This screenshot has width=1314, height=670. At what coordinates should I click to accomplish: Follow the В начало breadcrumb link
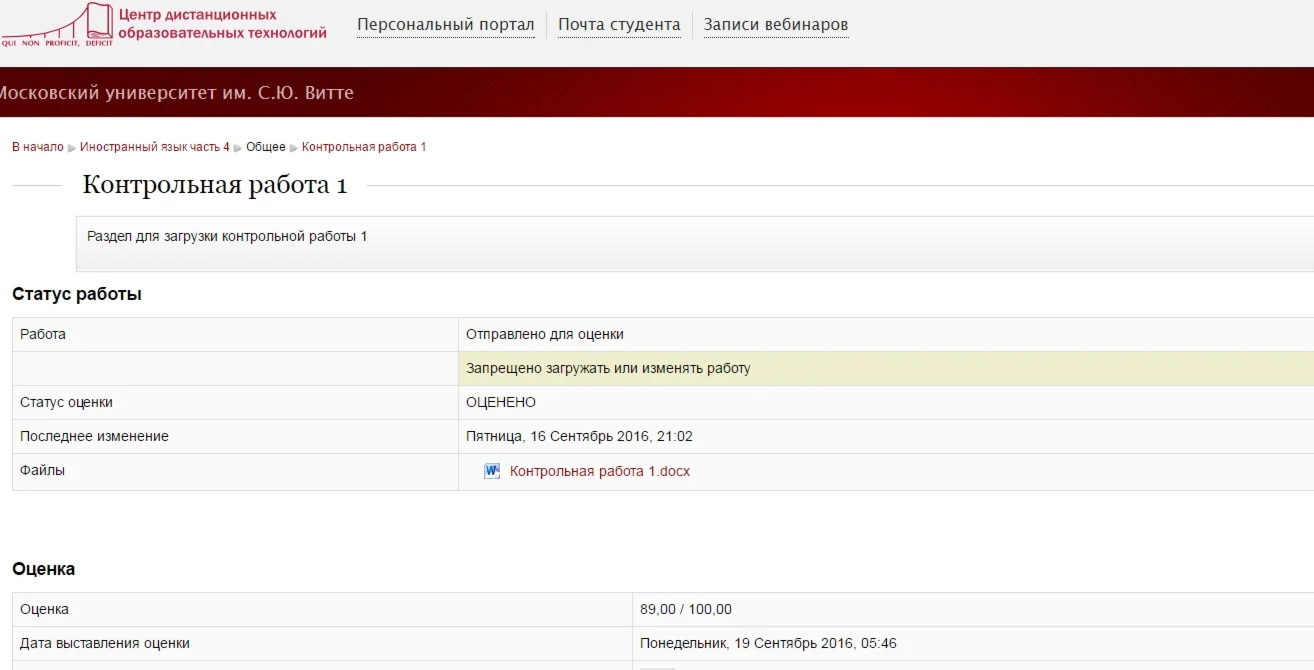(38, 147)
